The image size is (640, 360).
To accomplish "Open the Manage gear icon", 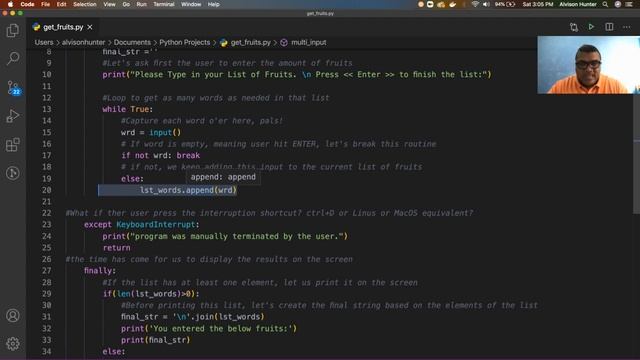I will [13, 344].
